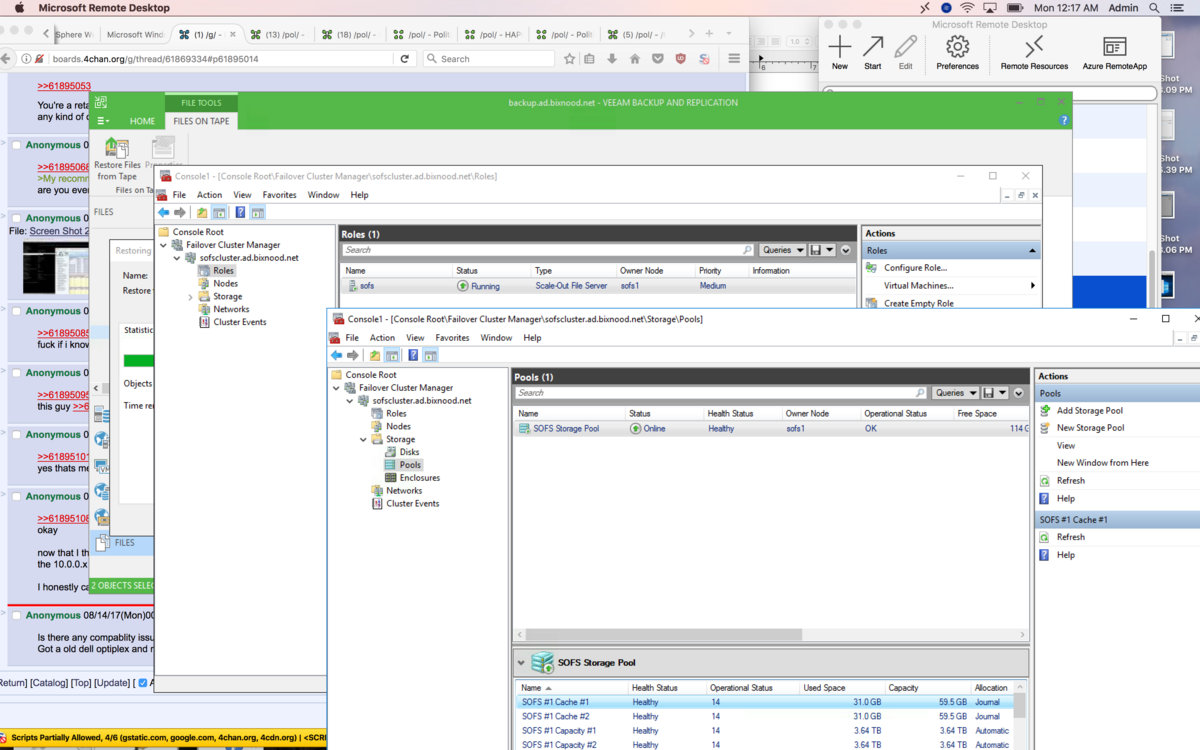Screen dimensions: 1200x750
Task: Click Back arrow in front Console1 toolbar
Action: click(337, 355)
